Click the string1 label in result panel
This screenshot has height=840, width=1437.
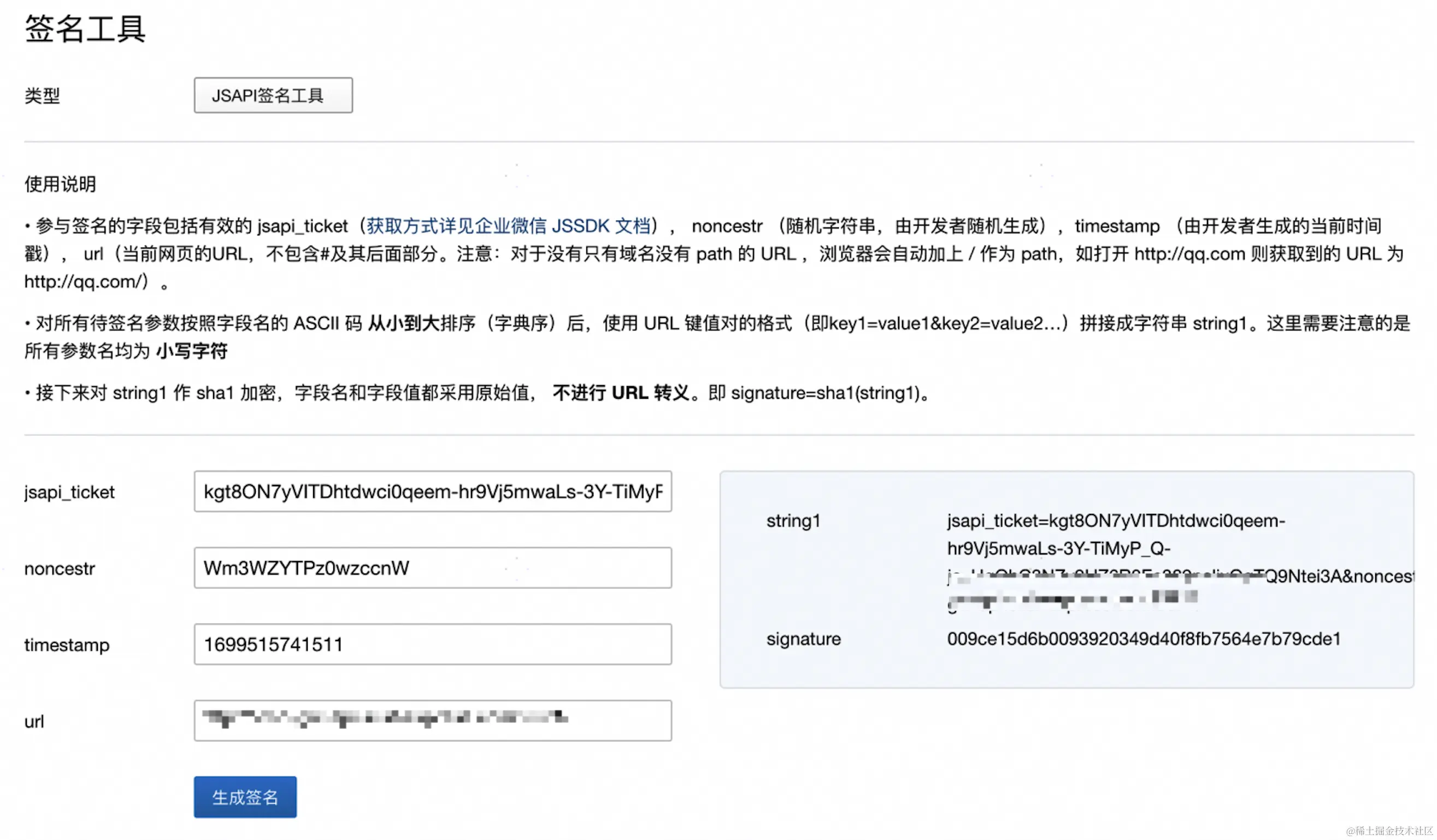tap(793, 520)
